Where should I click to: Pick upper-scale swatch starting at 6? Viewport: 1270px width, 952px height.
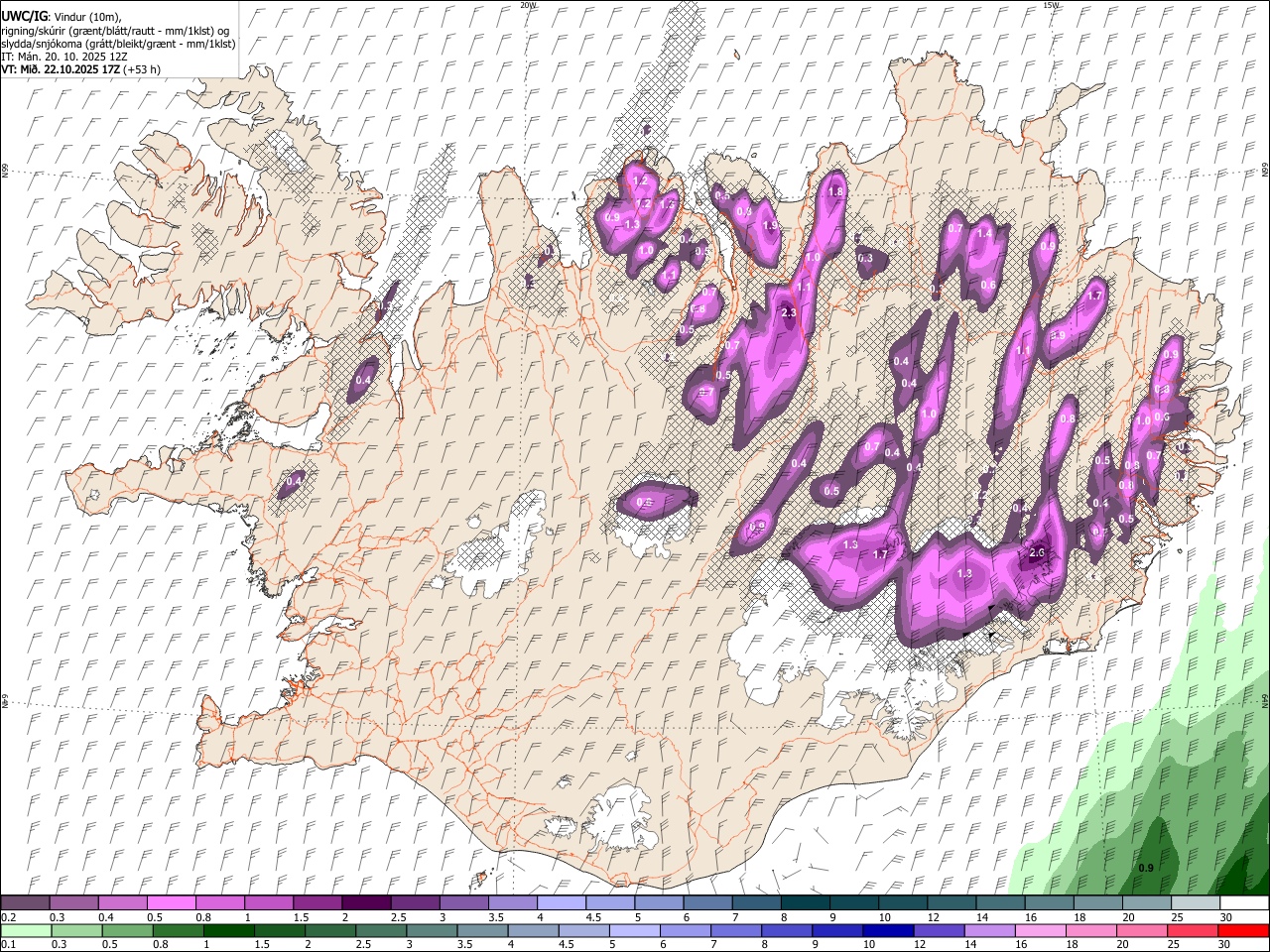[x=707, y=902]
